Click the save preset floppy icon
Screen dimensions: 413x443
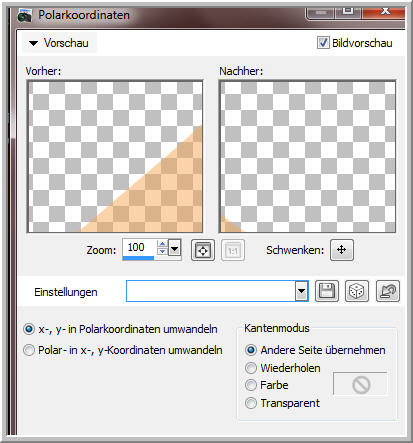click(327, 291)
